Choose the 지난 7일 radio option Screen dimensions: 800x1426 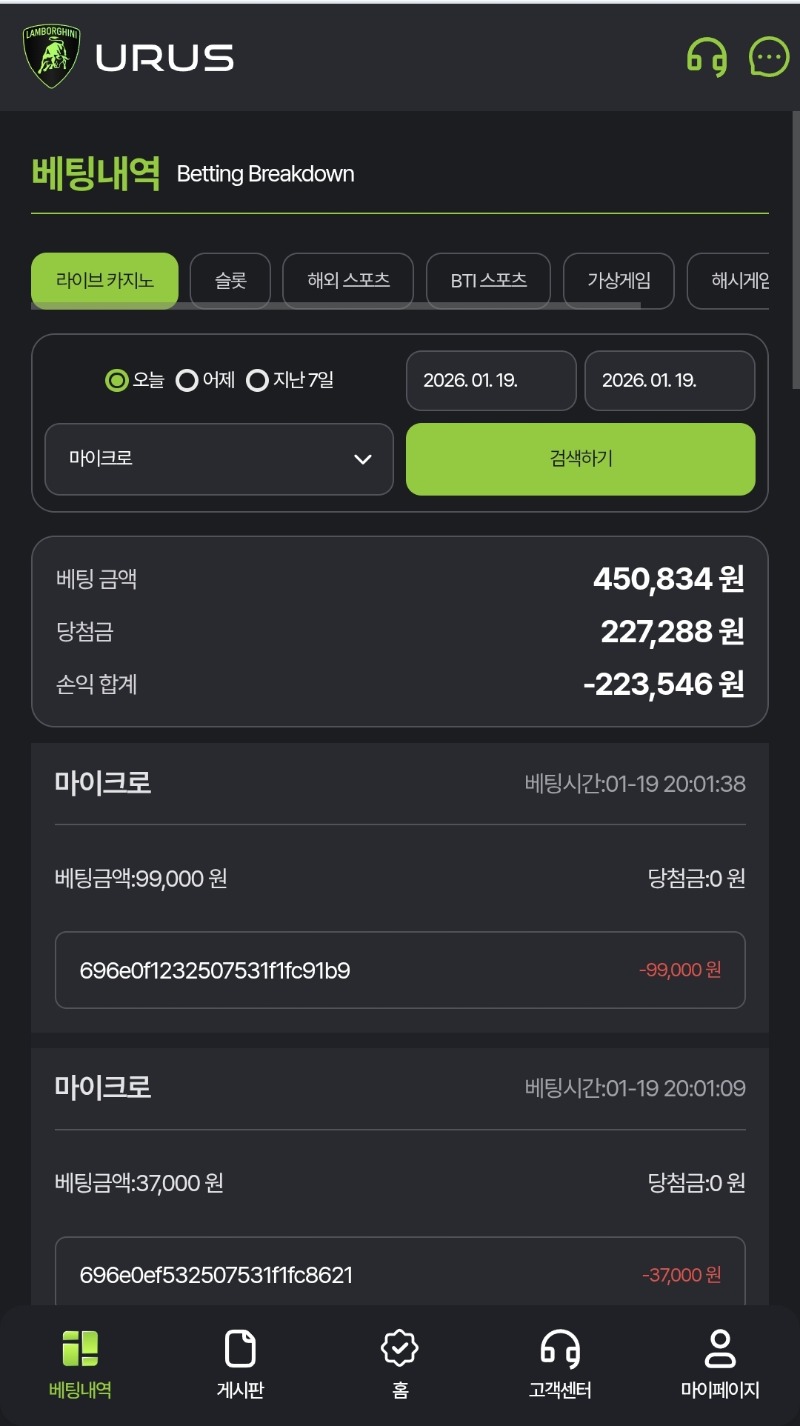tap(257, 380)
